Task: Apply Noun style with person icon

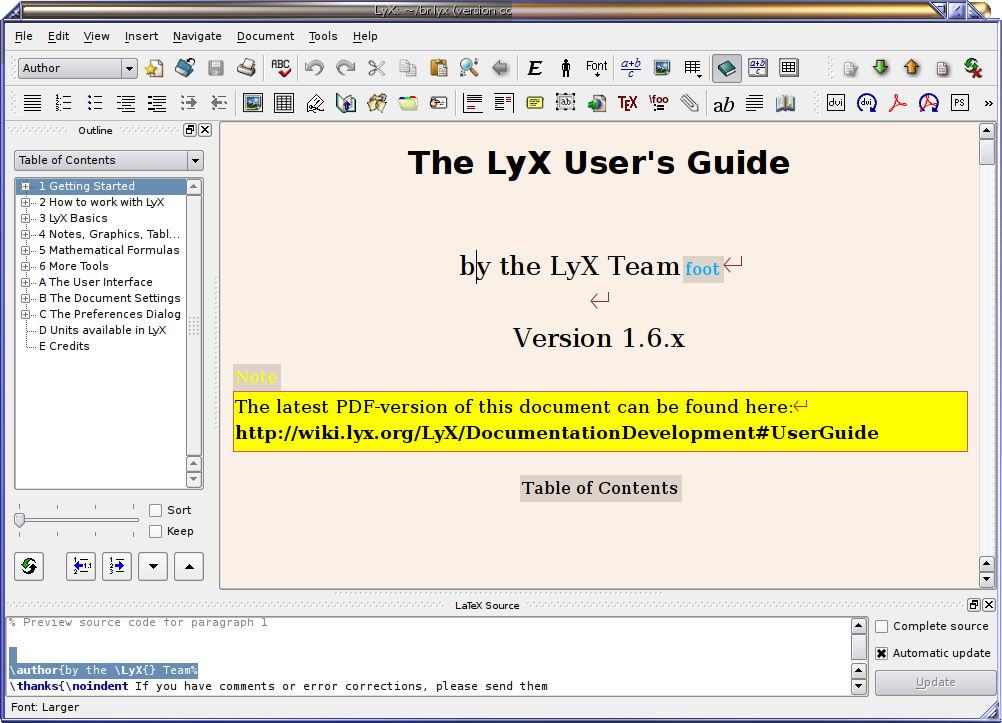Action: click(x=566, y=68)
